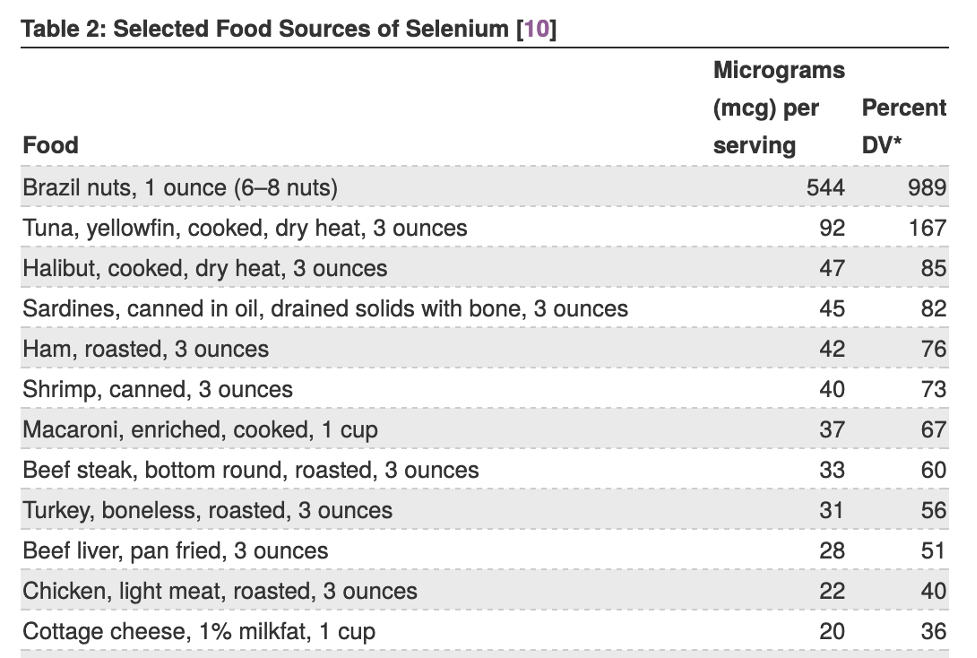The width and height of the screenshot is (977, 658).
Task: Click the Tuna, yellowfin row text
Action: (x=245, y=228)
